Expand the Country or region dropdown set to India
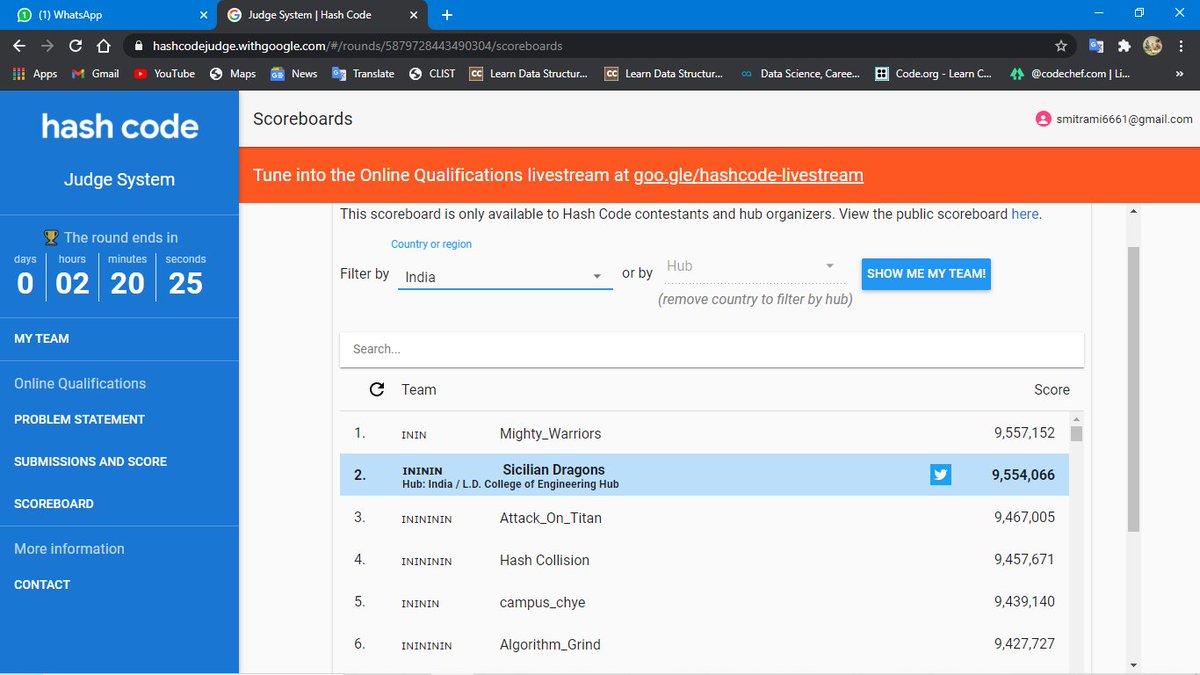The width and height of the screenshot is (1200, 675). 505,276
